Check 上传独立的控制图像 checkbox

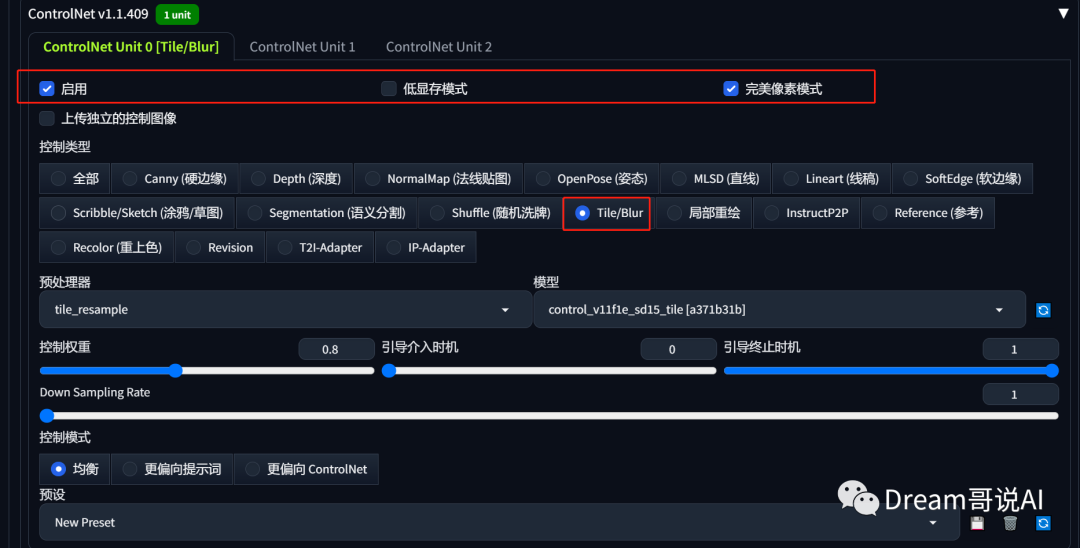(x=47, y=118)
